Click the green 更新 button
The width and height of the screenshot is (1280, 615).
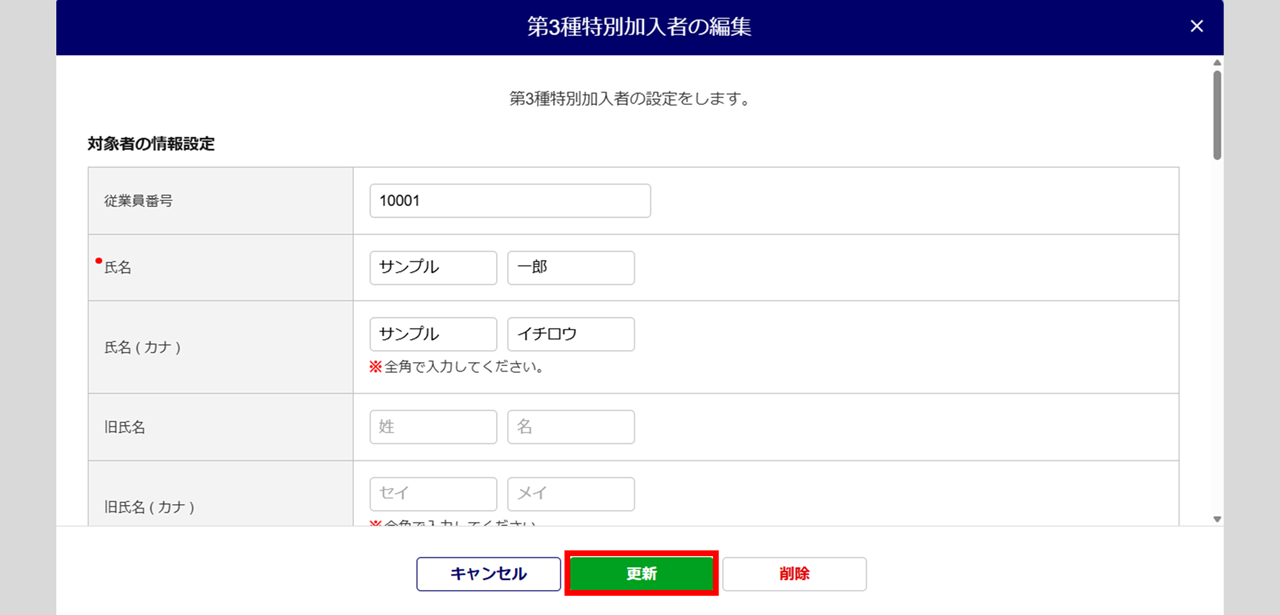point(642,574)
